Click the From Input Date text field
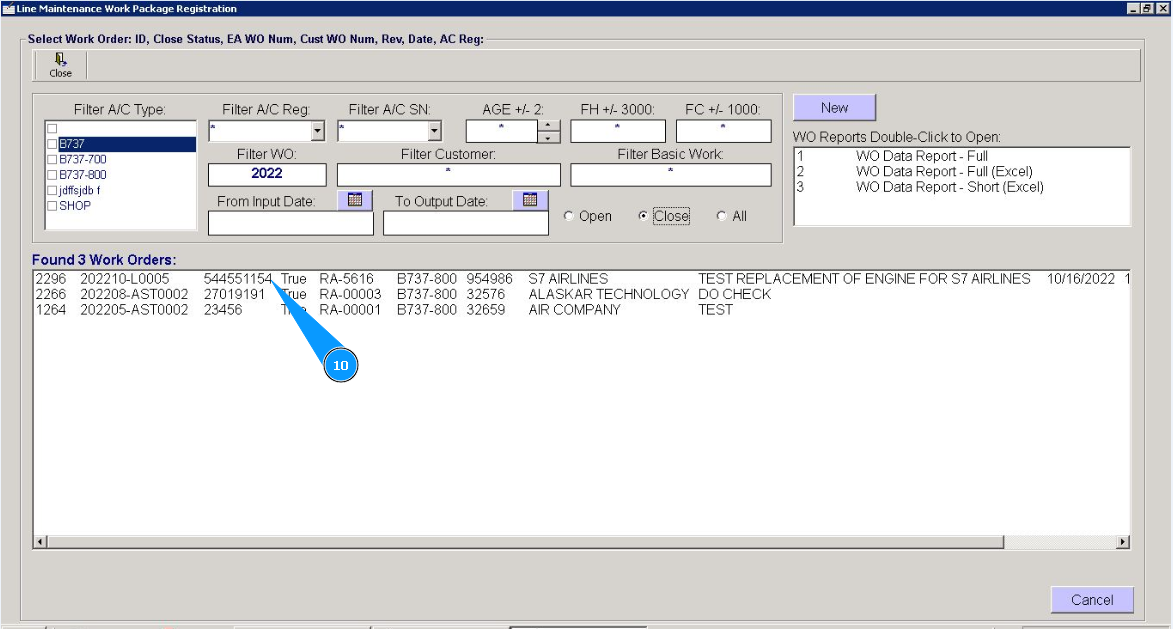Screen dimensions: 1173x629 click(291, 224)
